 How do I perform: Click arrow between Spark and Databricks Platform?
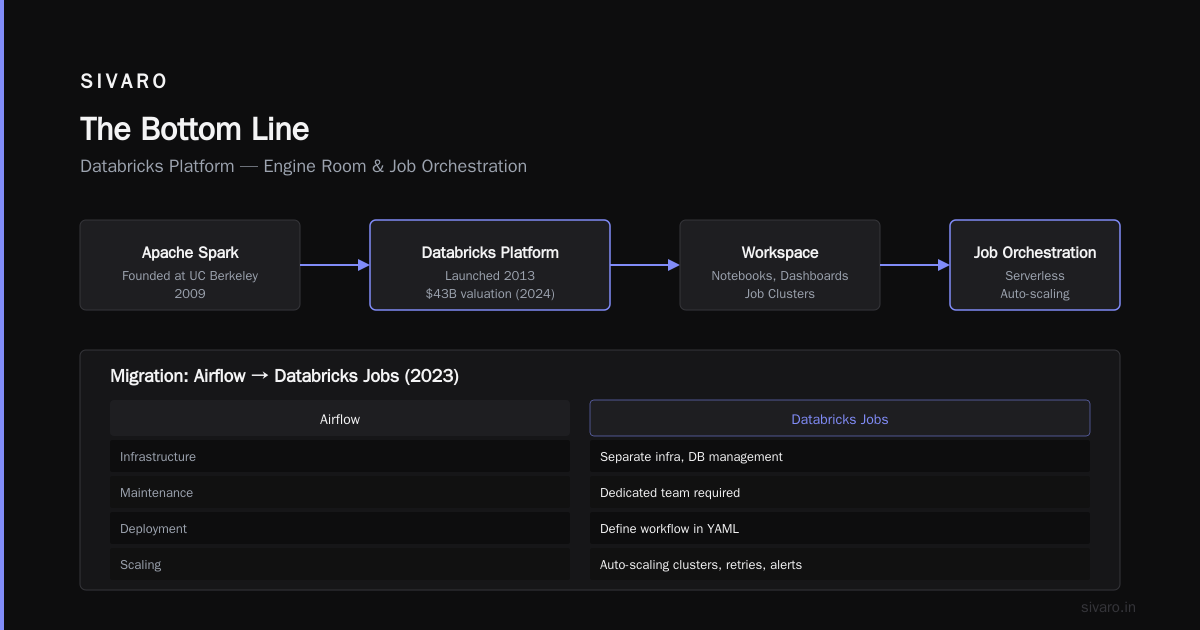(335, 265)
